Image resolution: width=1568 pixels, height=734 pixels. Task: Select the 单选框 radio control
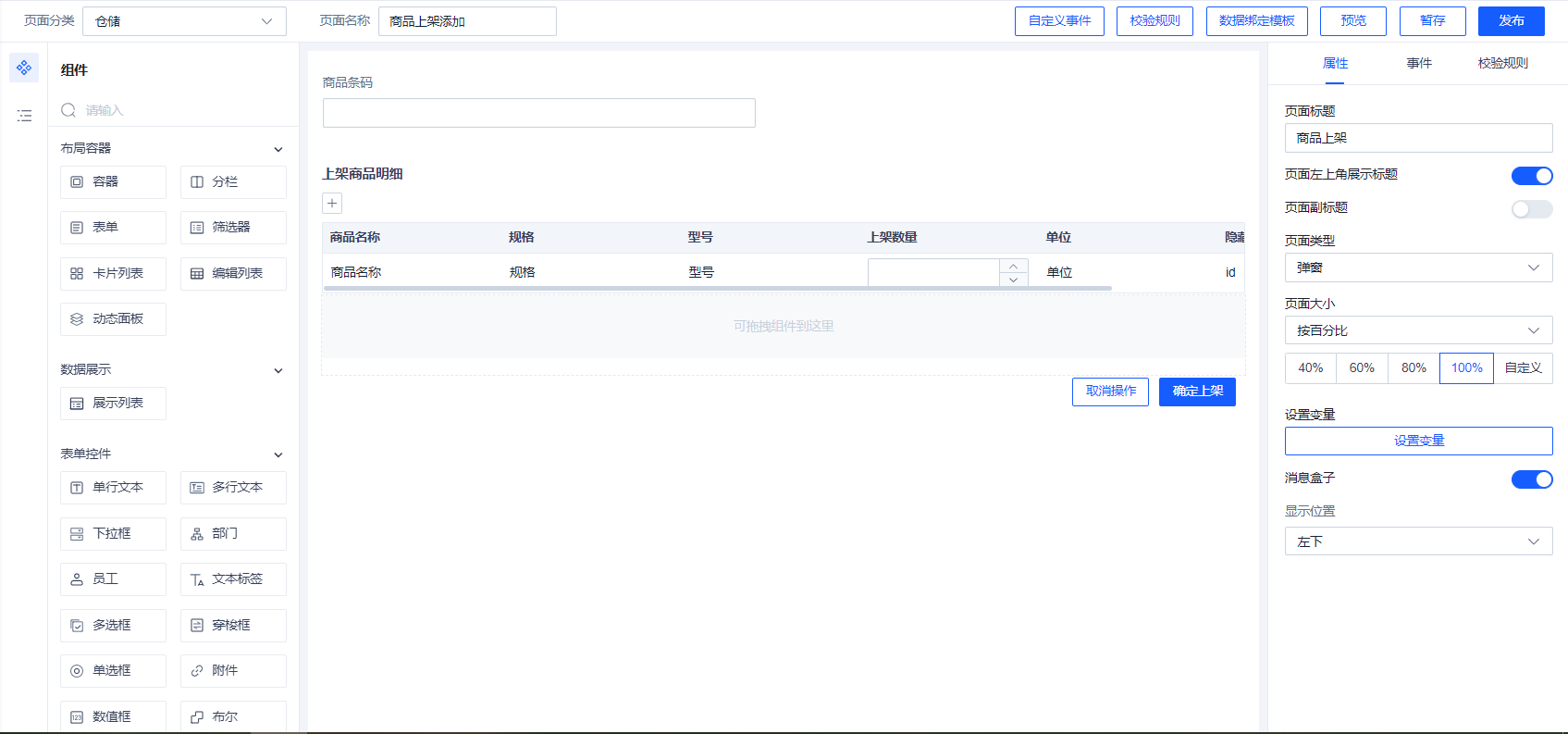pos(113,671)
